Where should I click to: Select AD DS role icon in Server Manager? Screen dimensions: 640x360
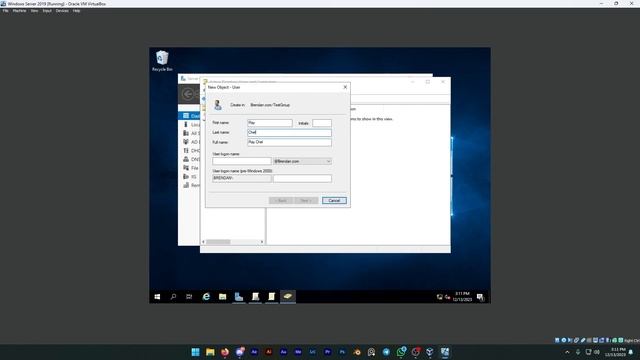pyautogui.click(x=186, y=142)
